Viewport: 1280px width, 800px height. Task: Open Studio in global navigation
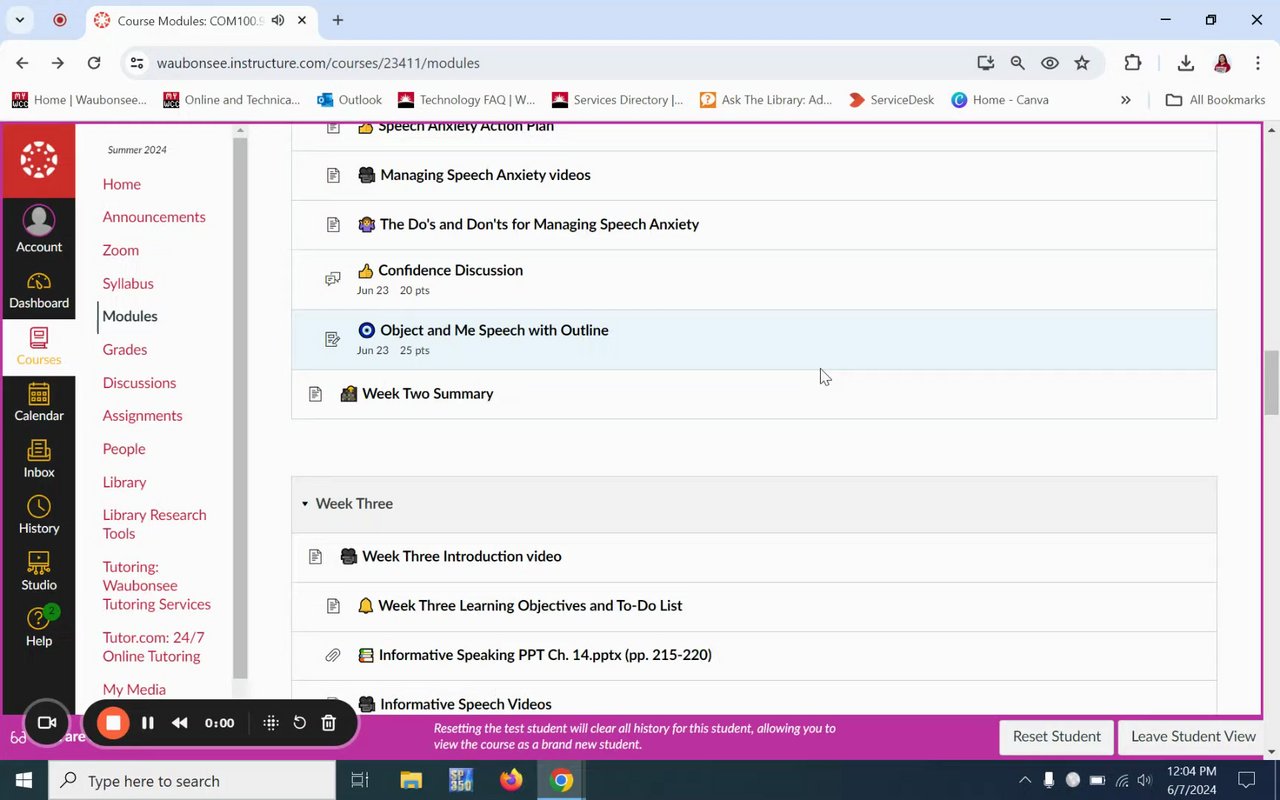(x=39, y=572)
